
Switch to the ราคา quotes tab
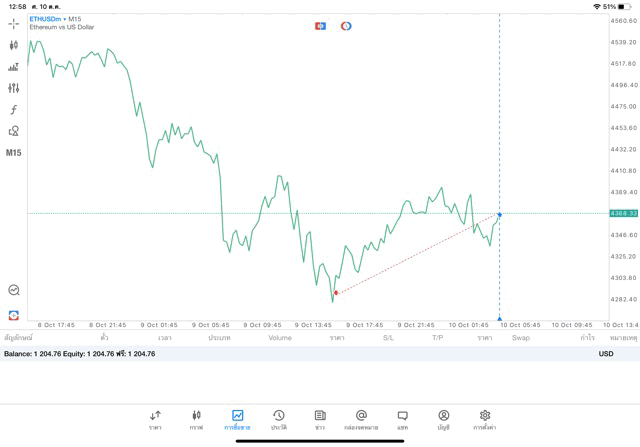click(155, 419)
